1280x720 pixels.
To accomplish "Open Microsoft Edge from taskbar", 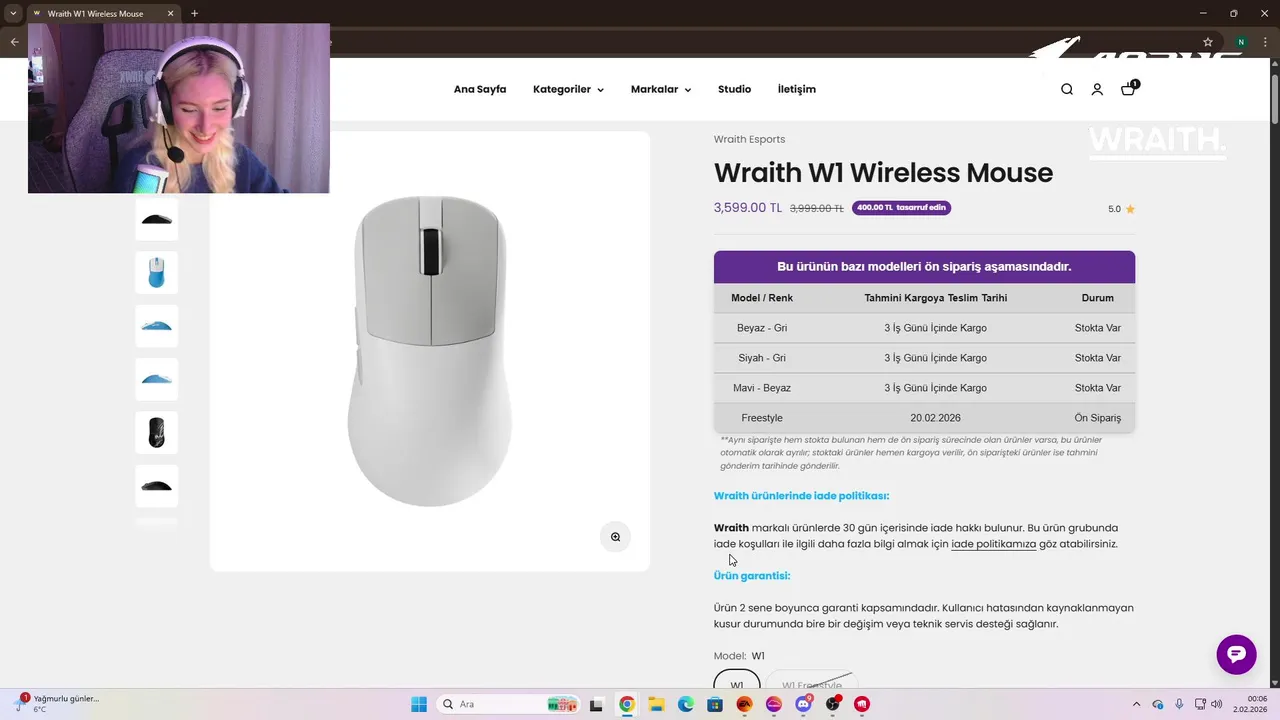I will [x=686, y=704].
